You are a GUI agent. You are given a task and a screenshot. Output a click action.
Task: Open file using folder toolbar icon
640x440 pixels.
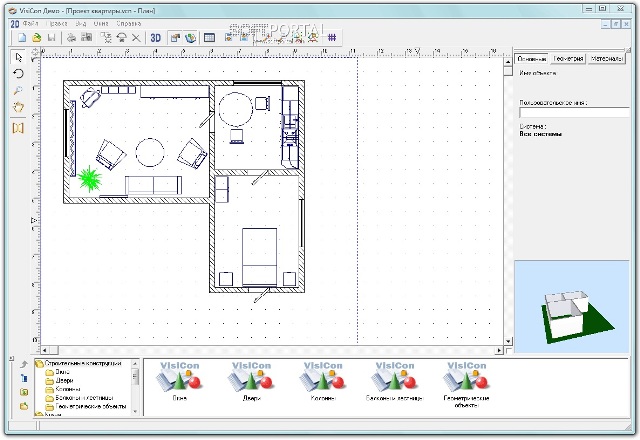(x=36, y=38)
